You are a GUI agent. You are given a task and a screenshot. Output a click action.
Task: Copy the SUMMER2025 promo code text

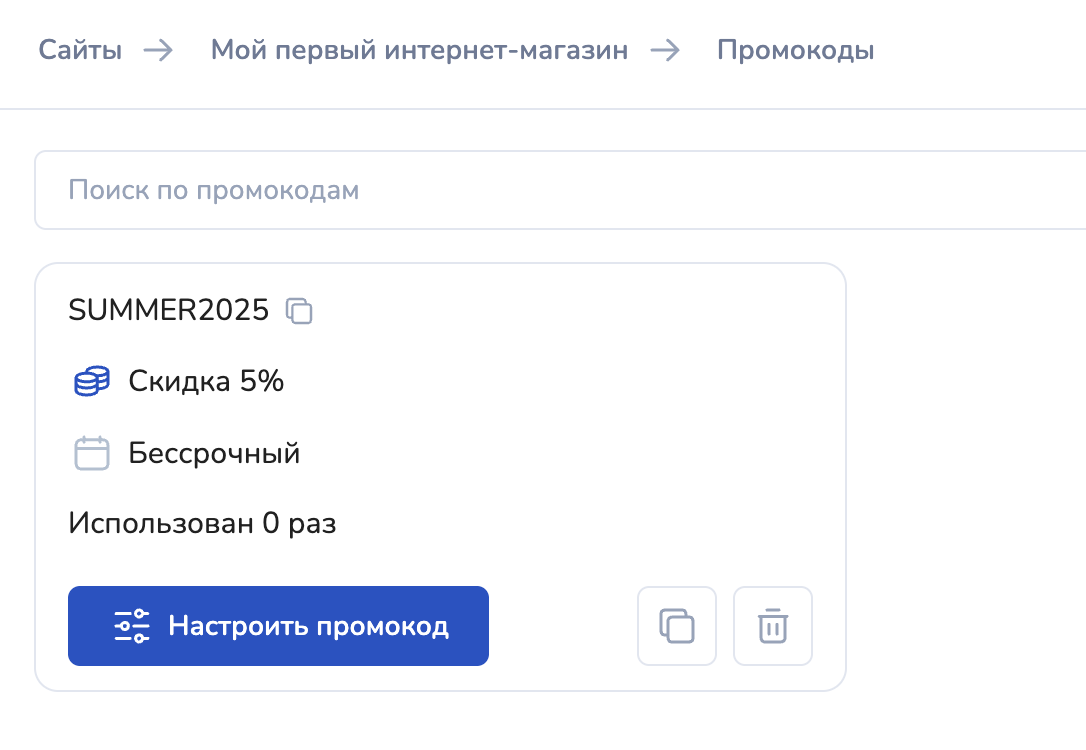coord(300,311)
